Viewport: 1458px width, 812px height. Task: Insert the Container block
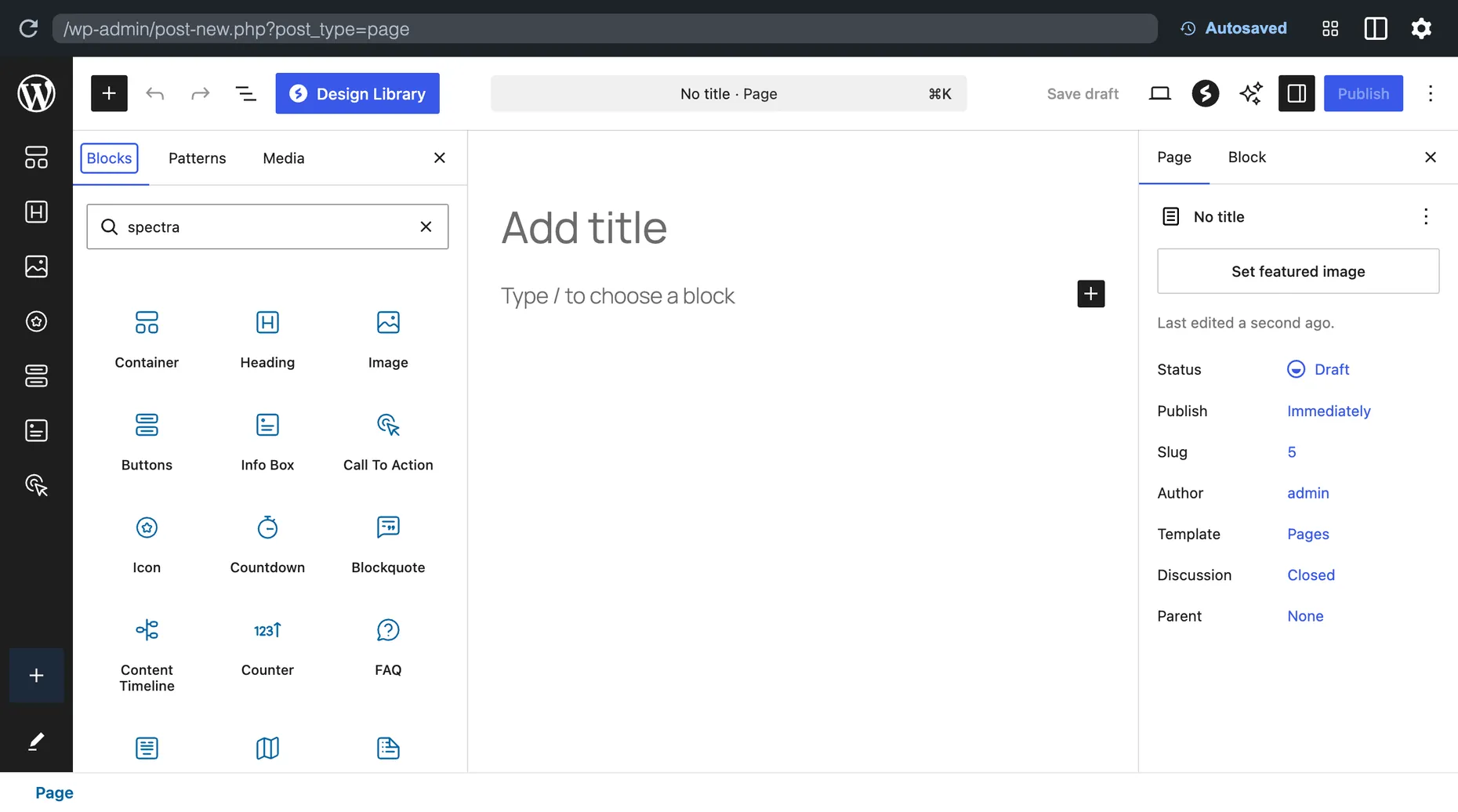coord(147,339)
